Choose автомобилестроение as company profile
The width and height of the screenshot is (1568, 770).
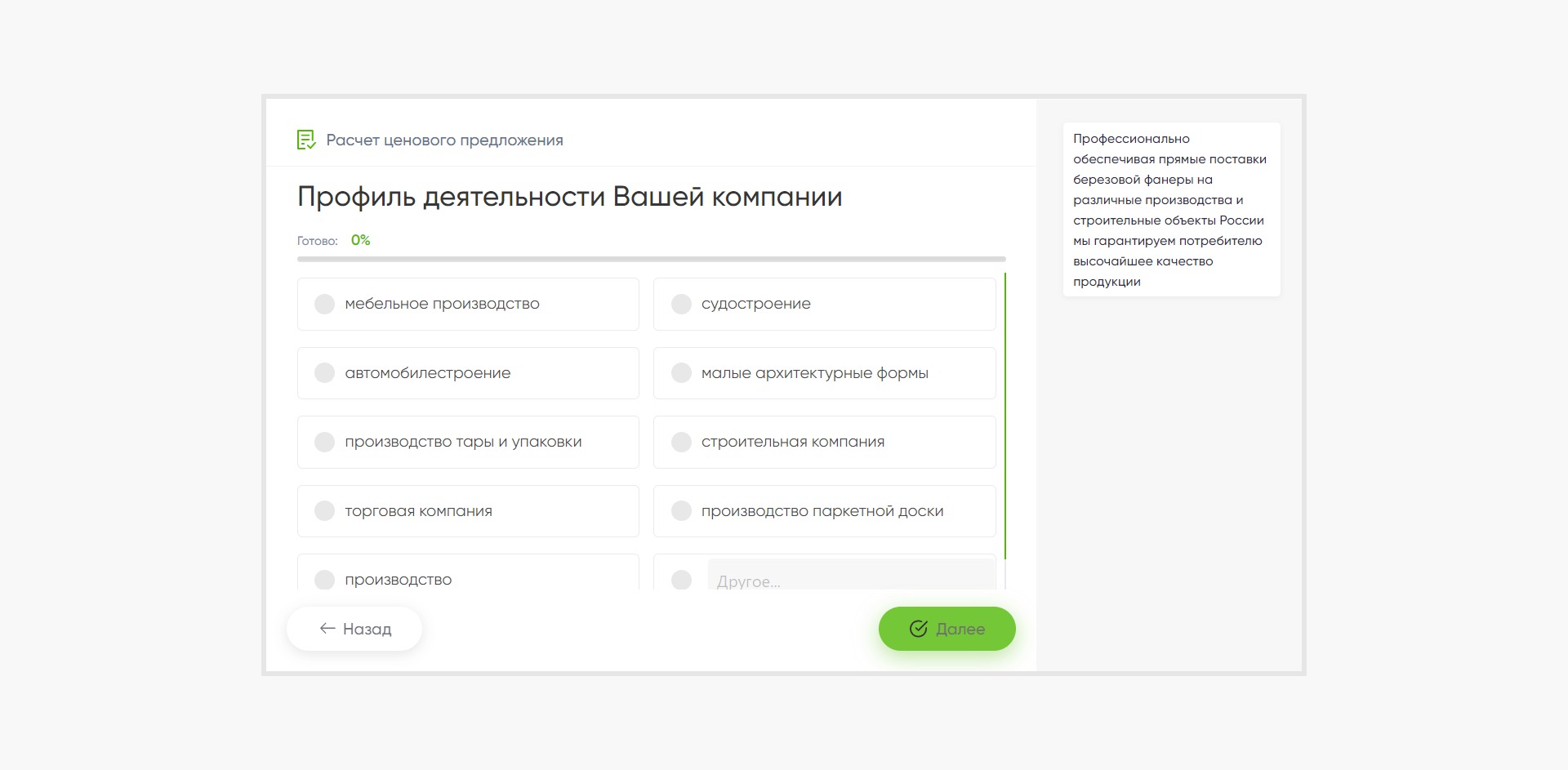point(468,373)
